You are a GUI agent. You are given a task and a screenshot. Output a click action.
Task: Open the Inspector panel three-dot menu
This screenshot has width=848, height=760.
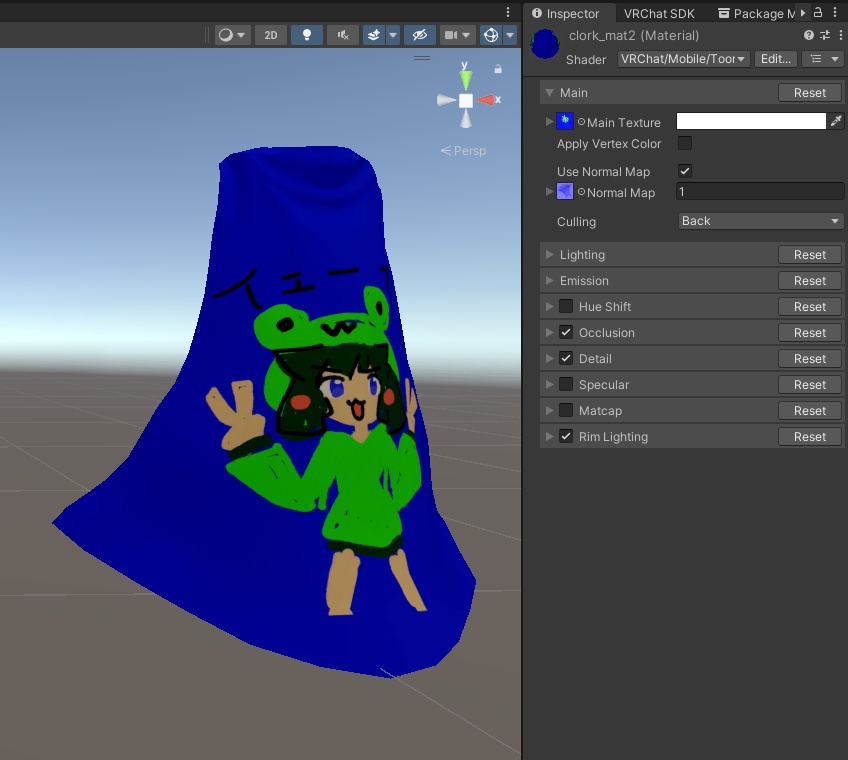tap(835, 12)
